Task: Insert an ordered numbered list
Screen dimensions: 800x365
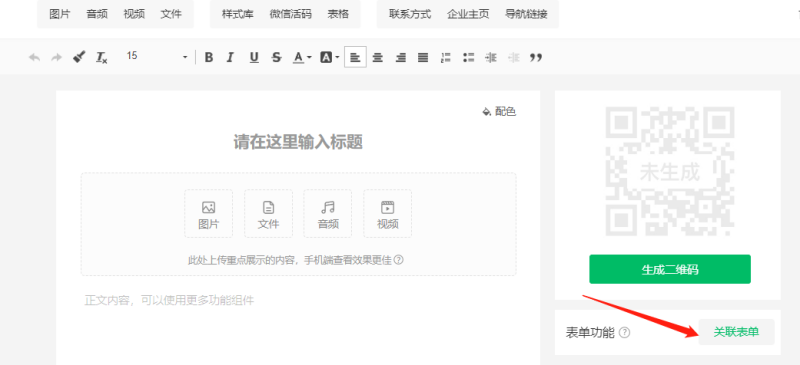Action: click(445, 57)
